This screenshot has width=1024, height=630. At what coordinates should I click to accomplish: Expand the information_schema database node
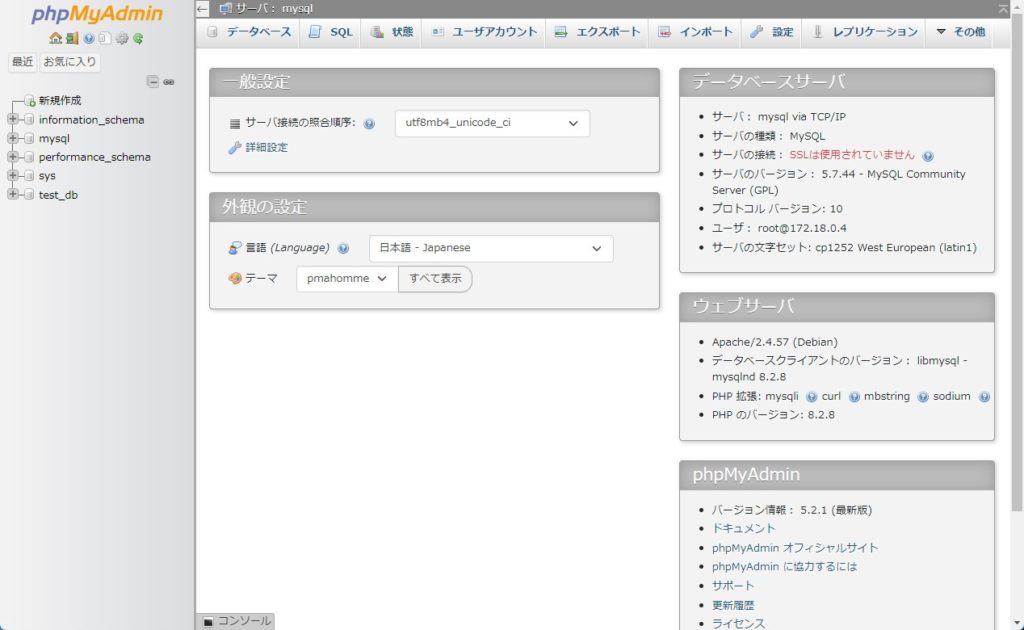point(13,120)
